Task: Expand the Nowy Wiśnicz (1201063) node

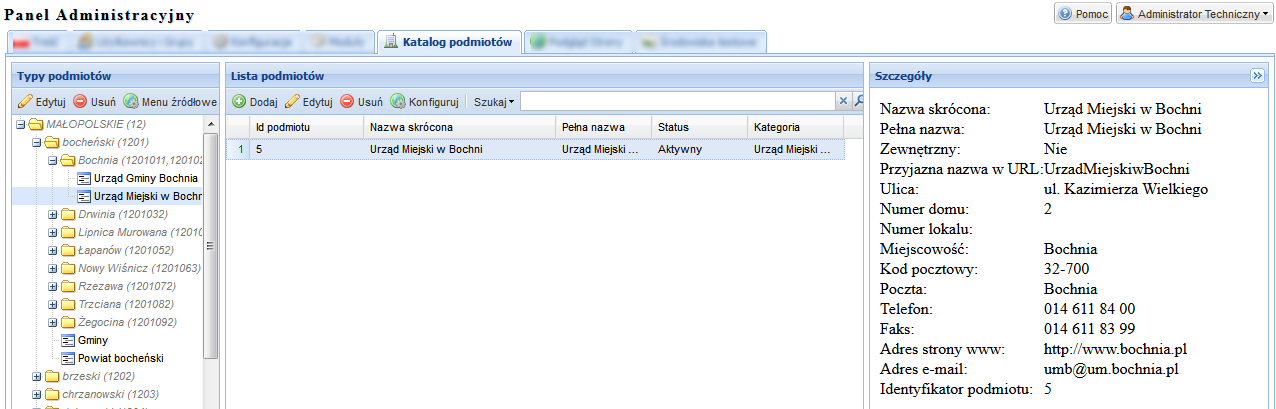Action: pos(53,268)
